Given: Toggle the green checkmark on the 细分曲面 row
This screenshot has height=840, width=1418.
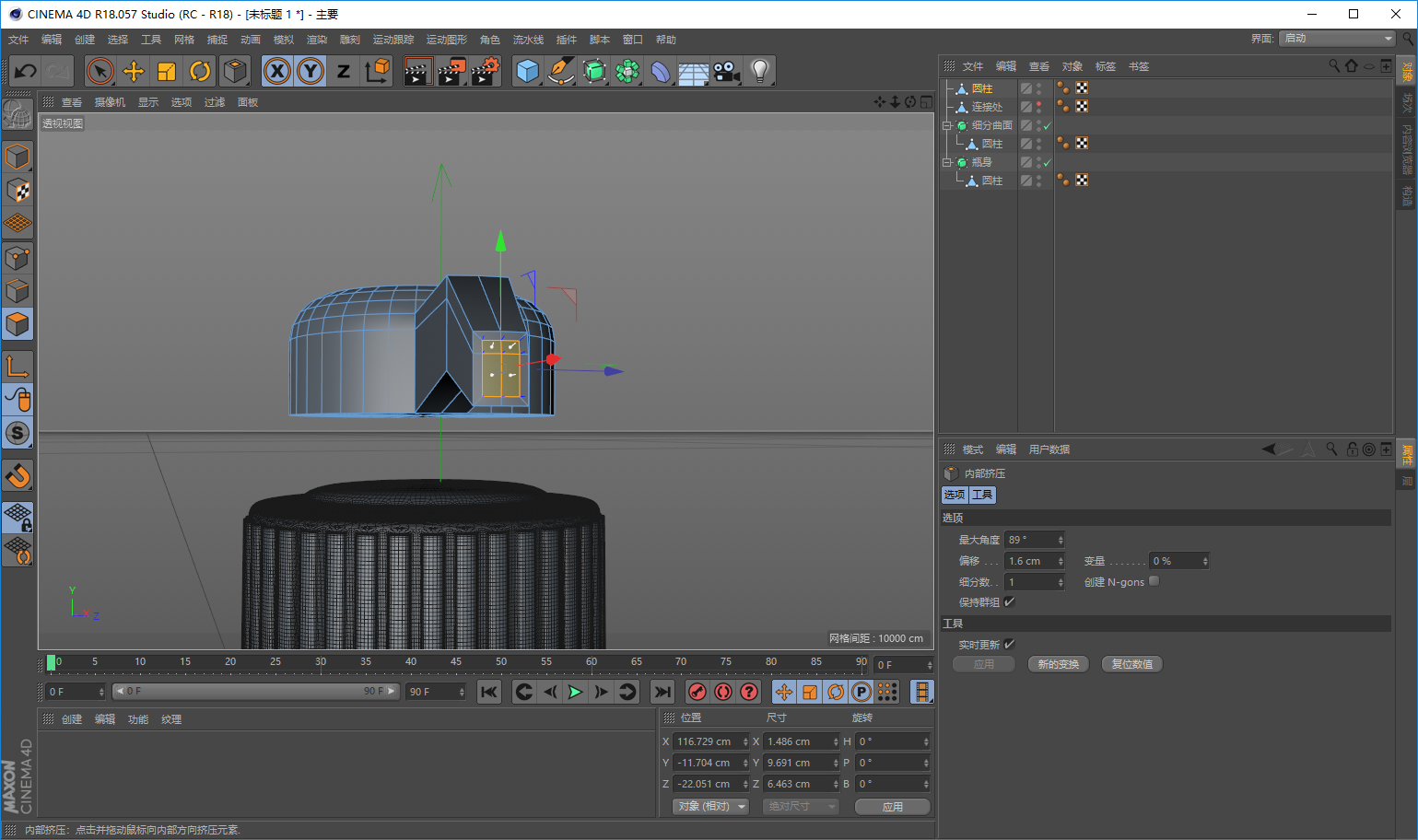Looking at the screenshot, I should (x=1048, y=126).
